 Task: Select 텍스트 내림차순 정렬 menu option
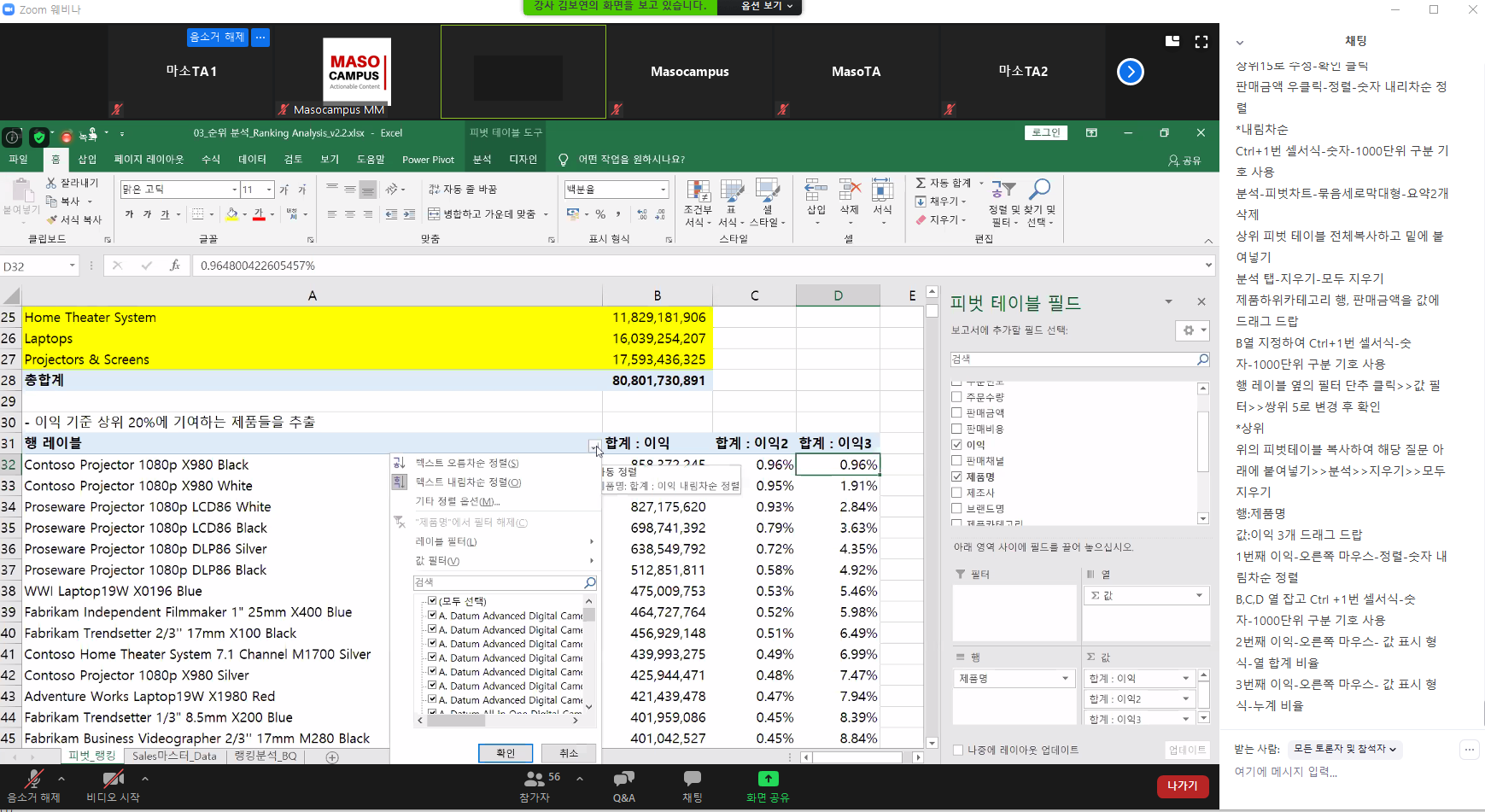pyautogui.click(x=468, y=482)
